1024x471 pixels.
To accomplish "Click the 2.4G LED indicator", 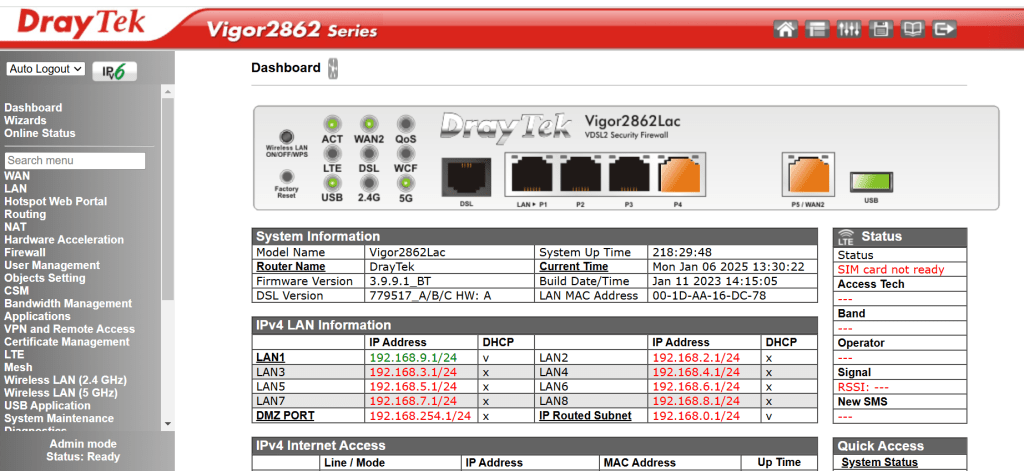I will pos(369,183).
